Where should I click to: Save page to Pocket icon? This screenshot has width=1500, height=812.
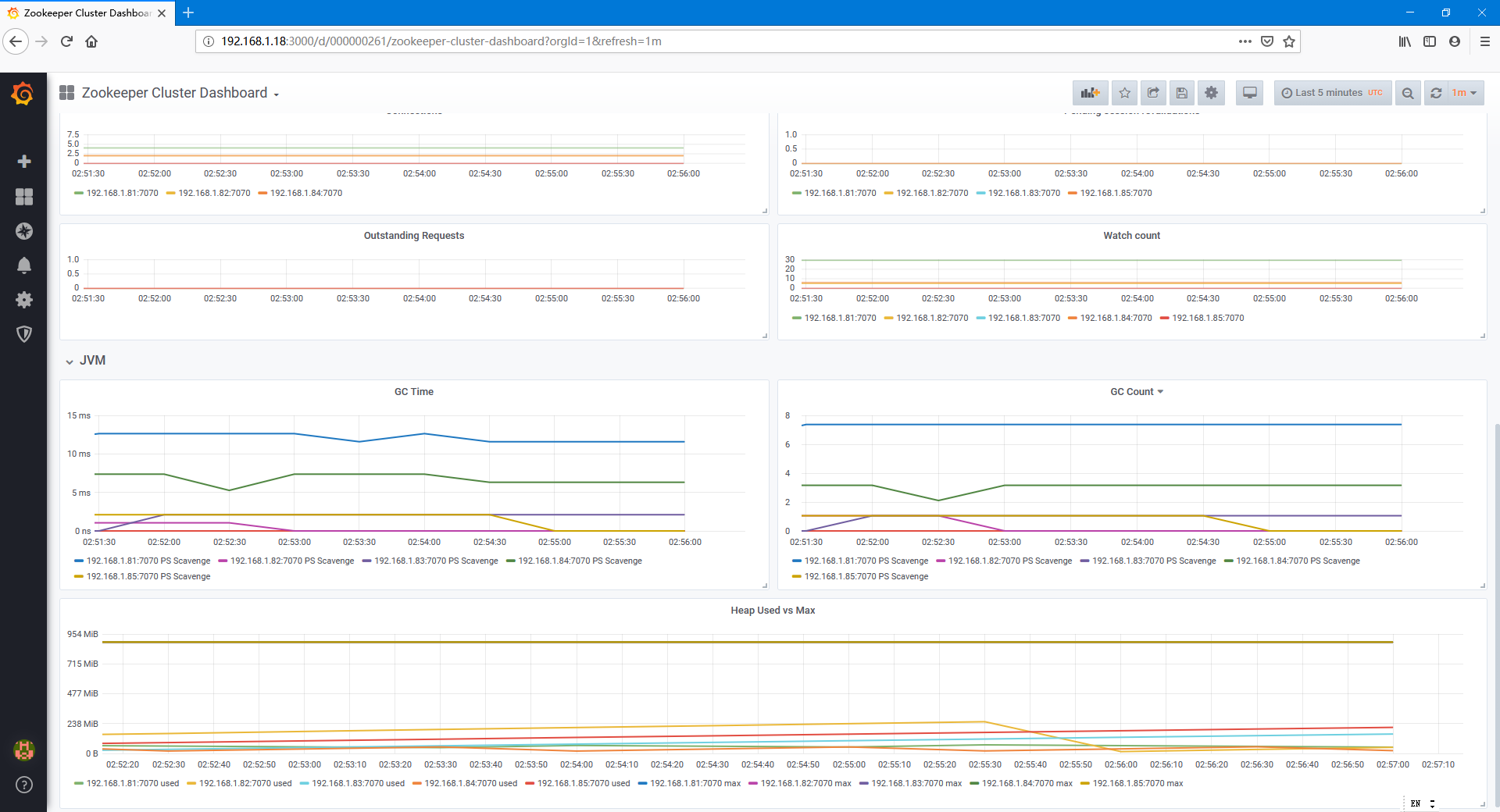click(1267, 41)
